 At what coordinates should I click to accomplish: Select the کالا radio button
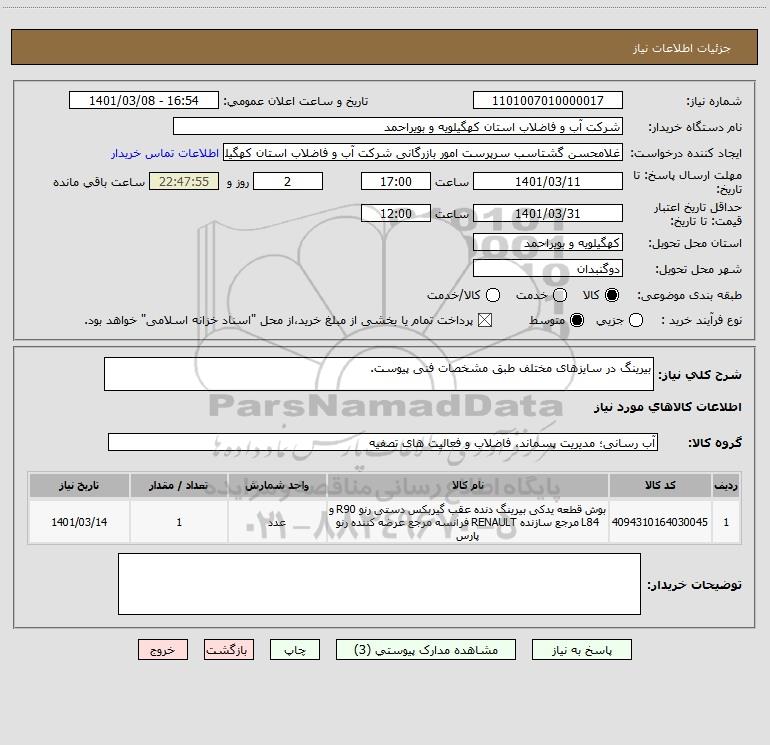612,295
